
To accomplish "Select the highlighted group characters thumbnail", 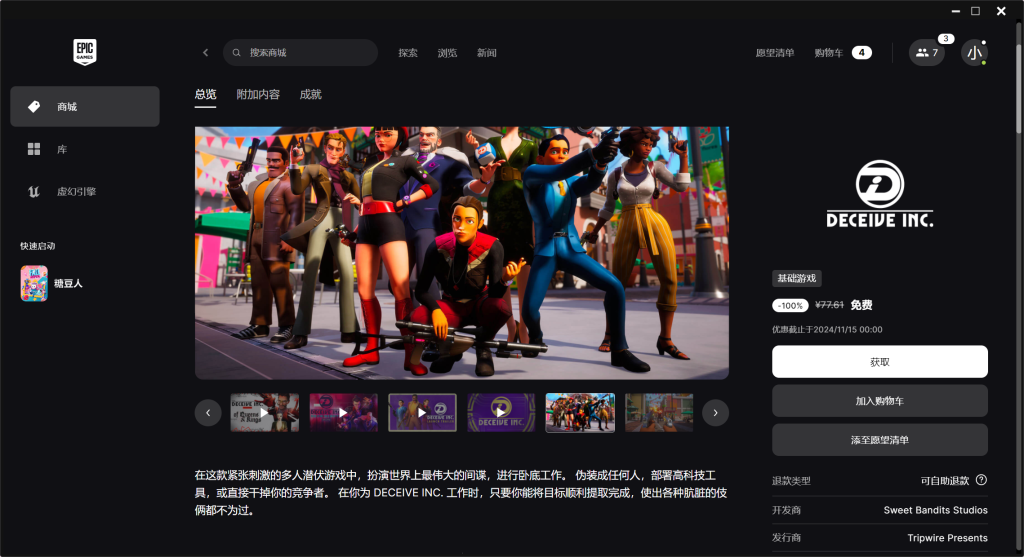I will click(580, 413).
